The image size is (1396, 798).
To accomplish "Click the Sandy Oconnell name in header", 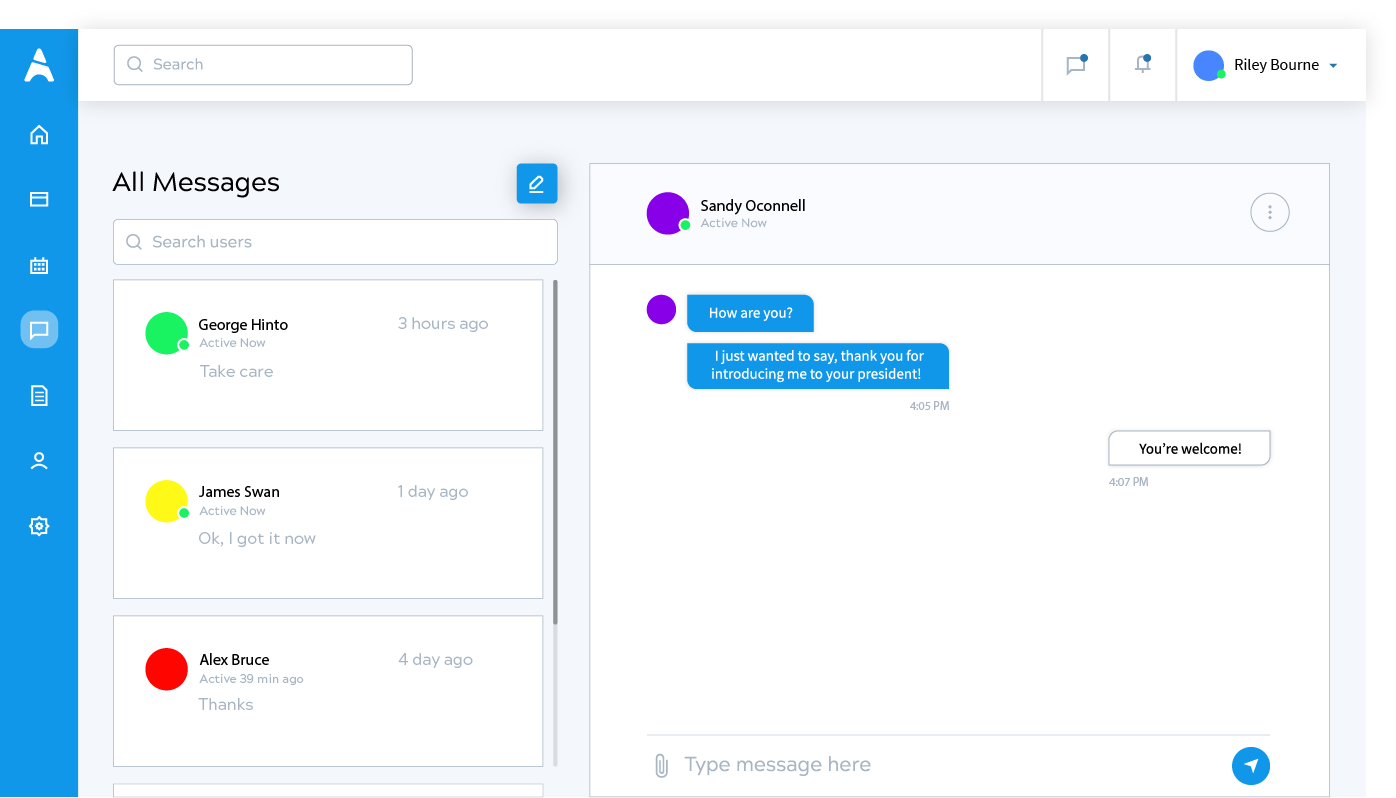I will (753, 206).
